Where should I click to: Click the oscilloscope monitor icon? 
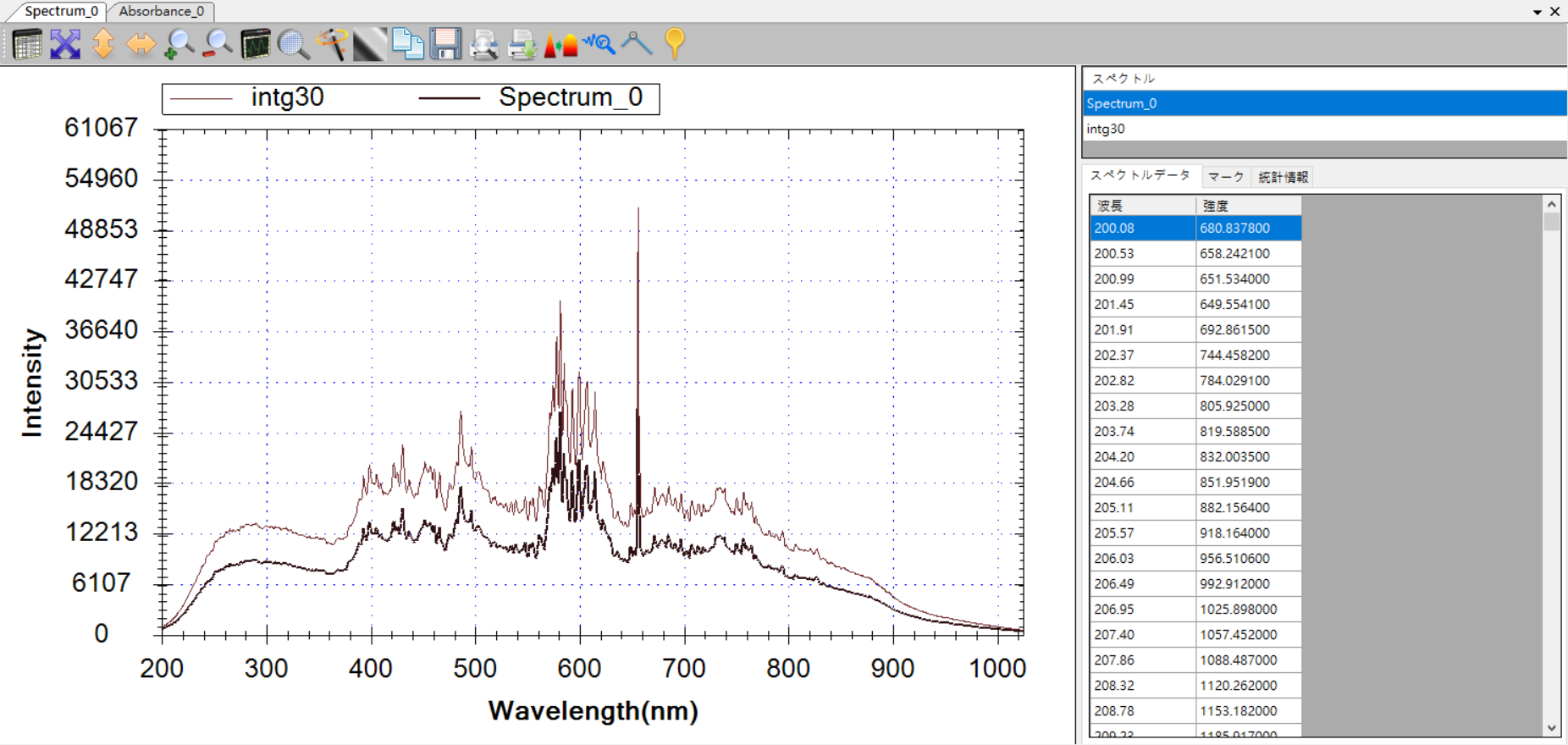[x=255, y=44]
